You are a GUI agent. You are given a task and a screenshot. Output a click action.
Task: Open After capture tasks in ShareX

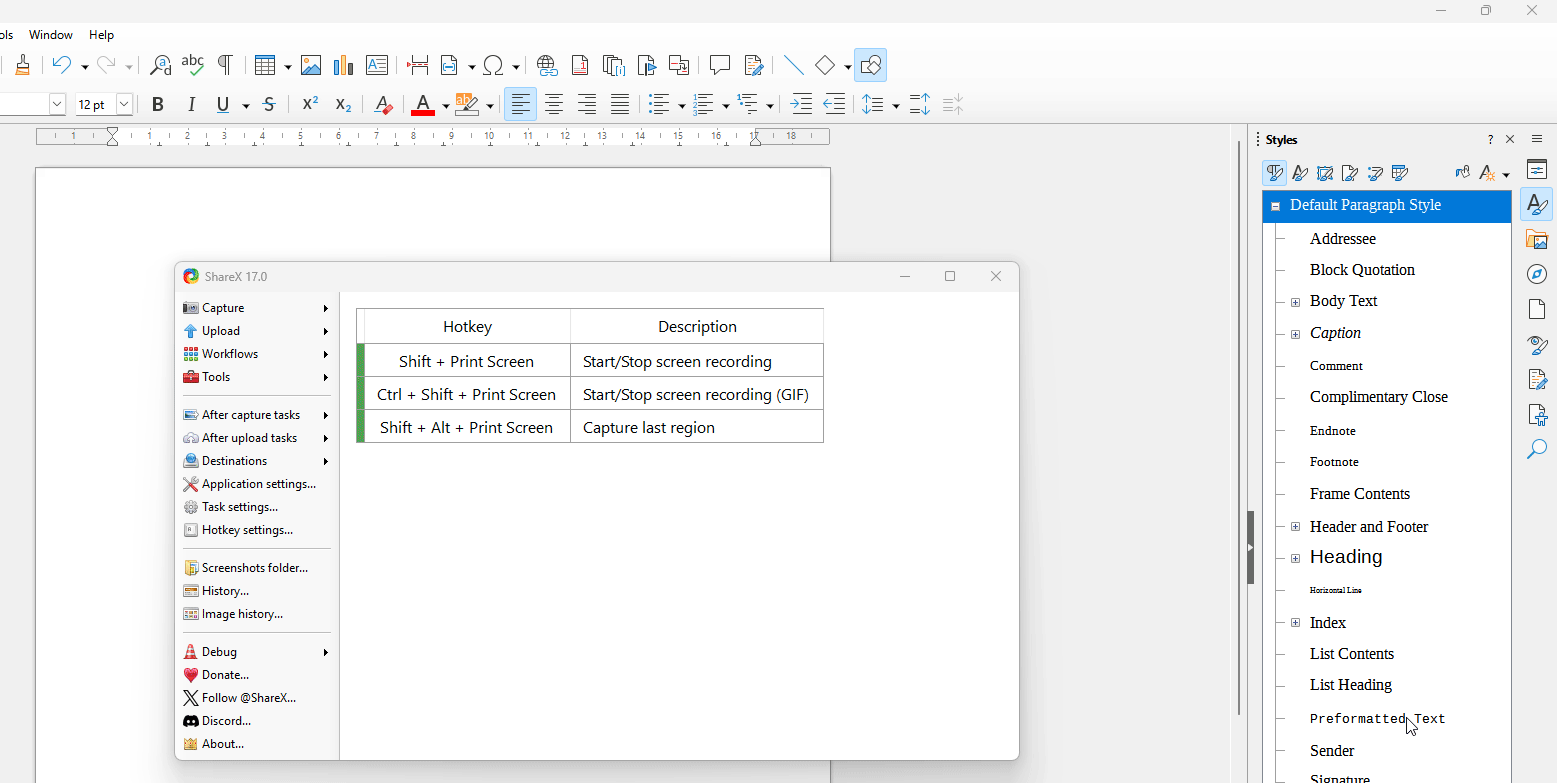click(x=256, y=415)
